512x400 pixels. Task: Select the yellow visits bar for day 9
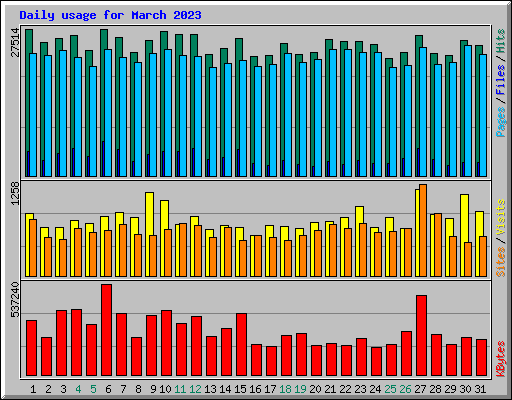[148, 234]
